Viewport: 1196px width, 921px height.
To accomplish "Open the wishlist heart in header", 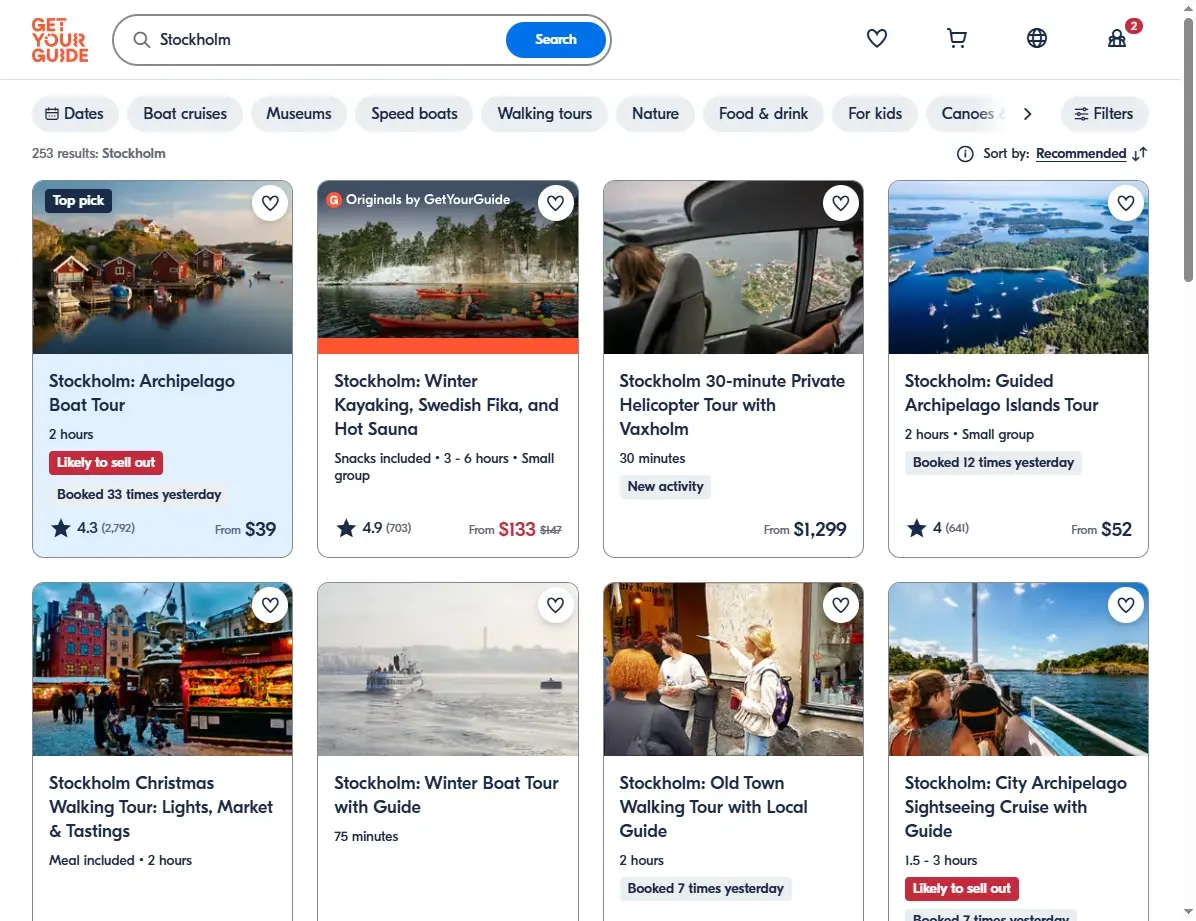I will tap(876, 38).
